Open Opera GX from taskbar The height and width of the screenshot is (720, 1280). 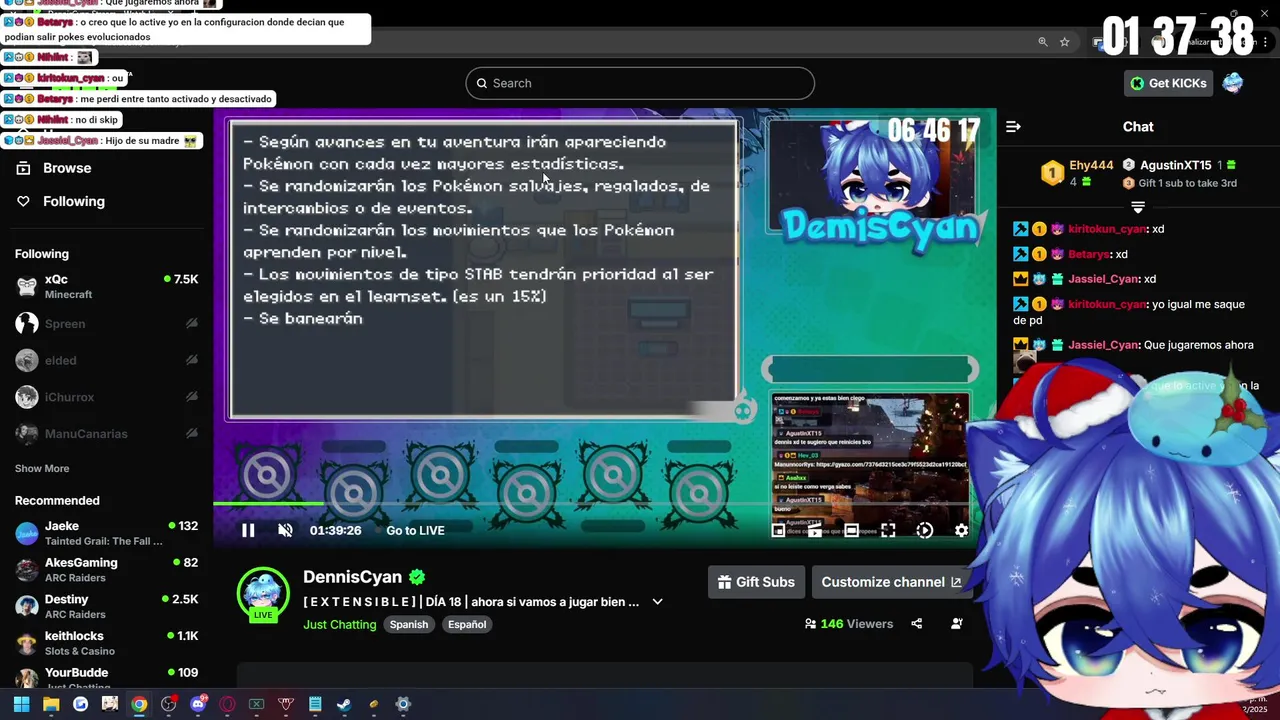(227, 704)
